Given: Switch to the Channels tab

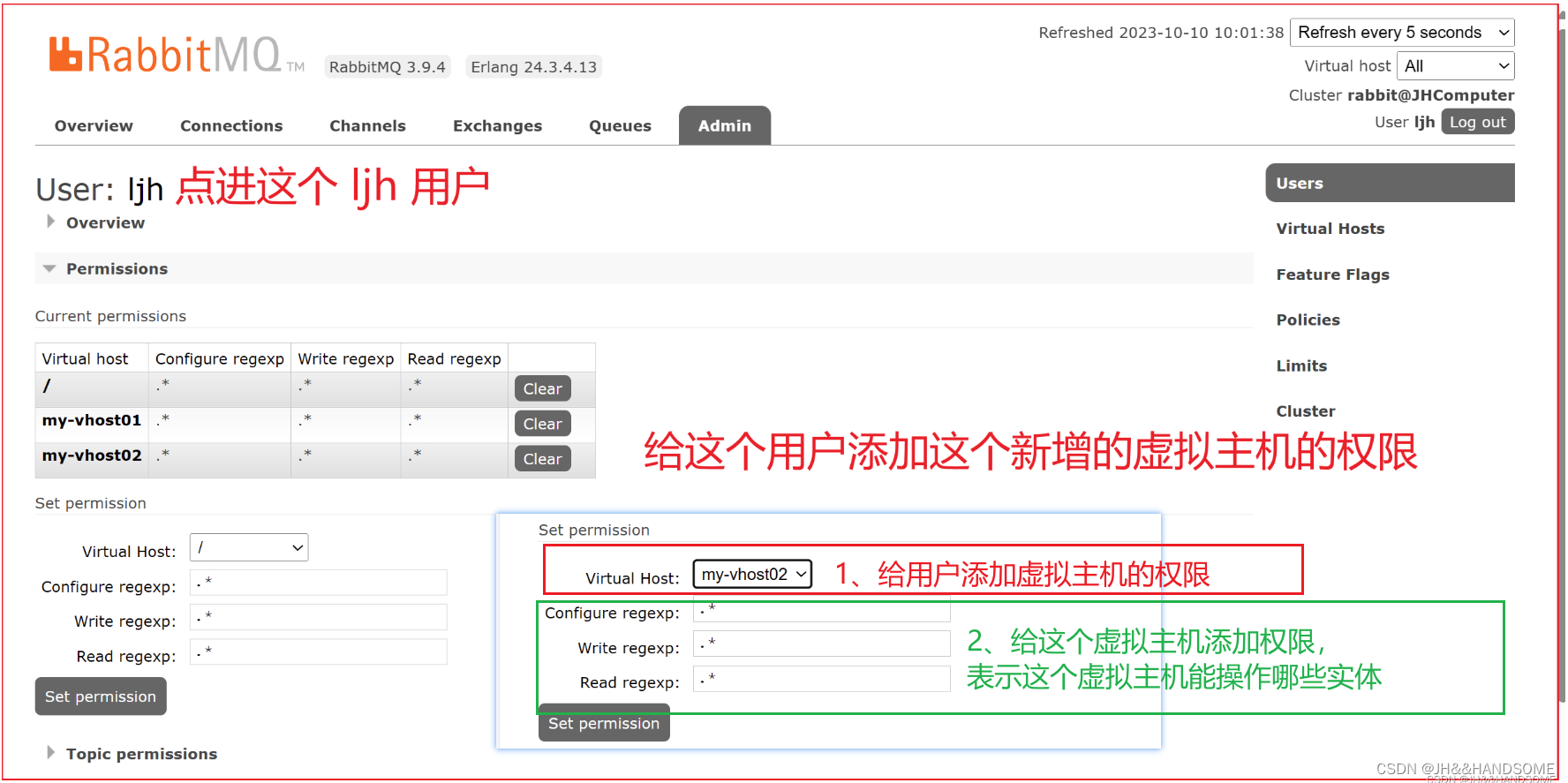Looking at the screenshot, I should (367, 125).
